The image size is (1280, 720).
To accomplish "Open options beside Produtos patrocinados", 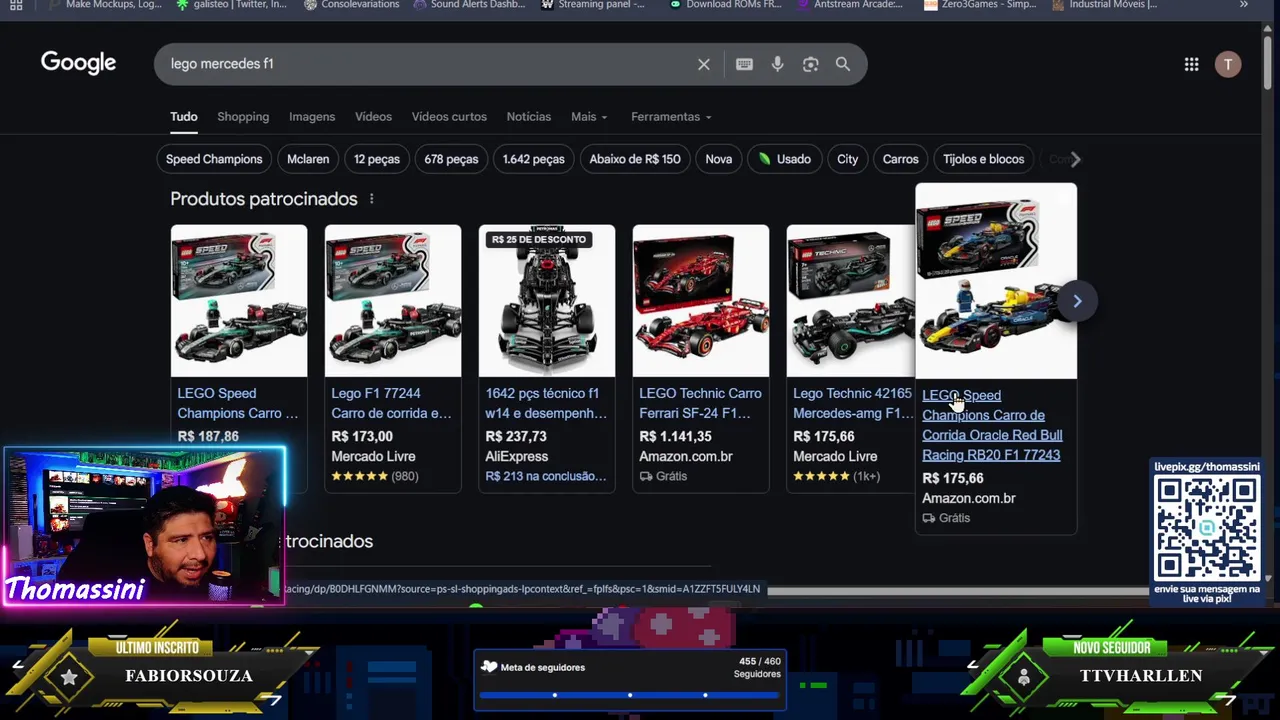I will pos(371,199).
